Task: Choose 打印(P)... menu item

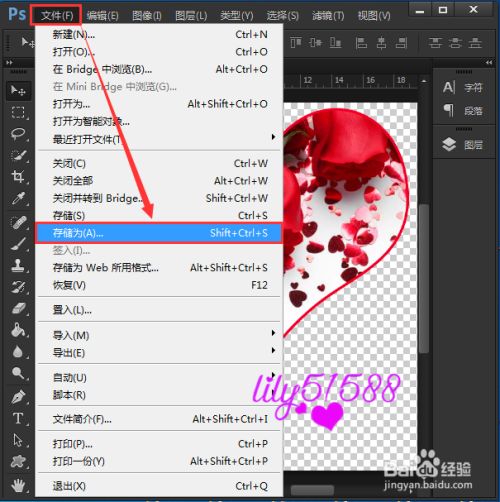Action: coord(159,444)
